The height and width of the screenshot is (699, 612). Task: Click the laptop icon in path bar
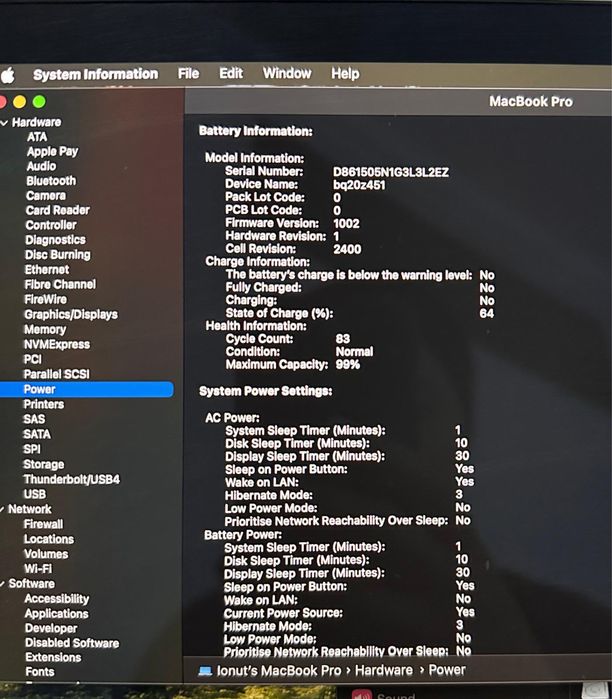[205, 671]
